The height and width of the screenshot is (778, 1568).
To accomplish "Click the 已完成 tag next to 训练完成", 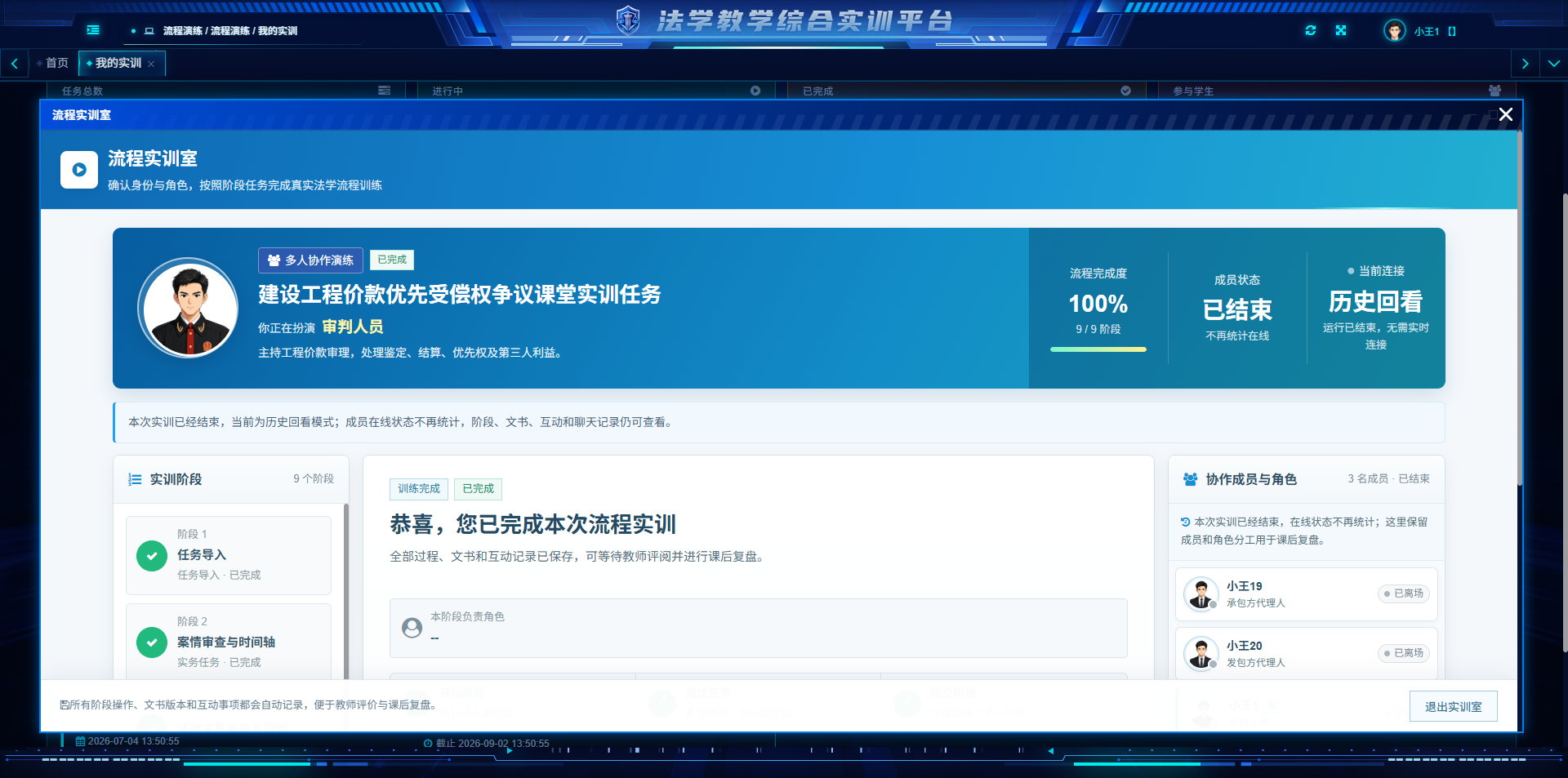I will [478, 488].
